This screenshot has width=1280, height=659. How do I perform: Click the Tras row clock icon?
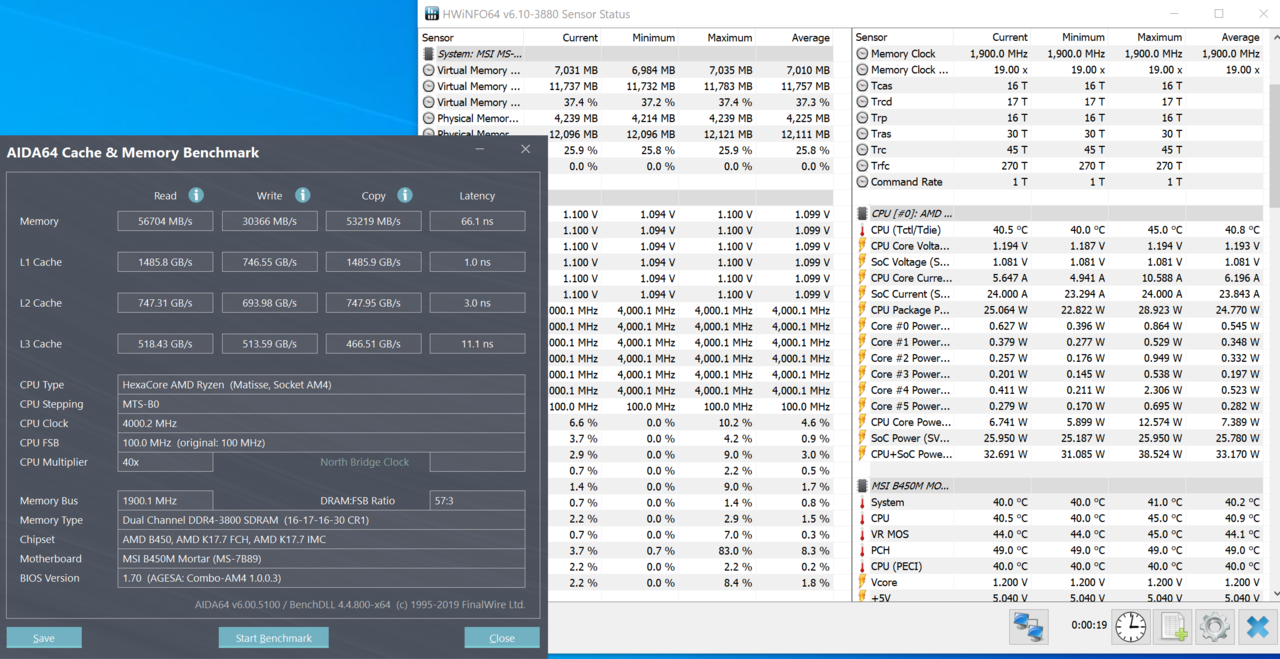click(862, 134)
